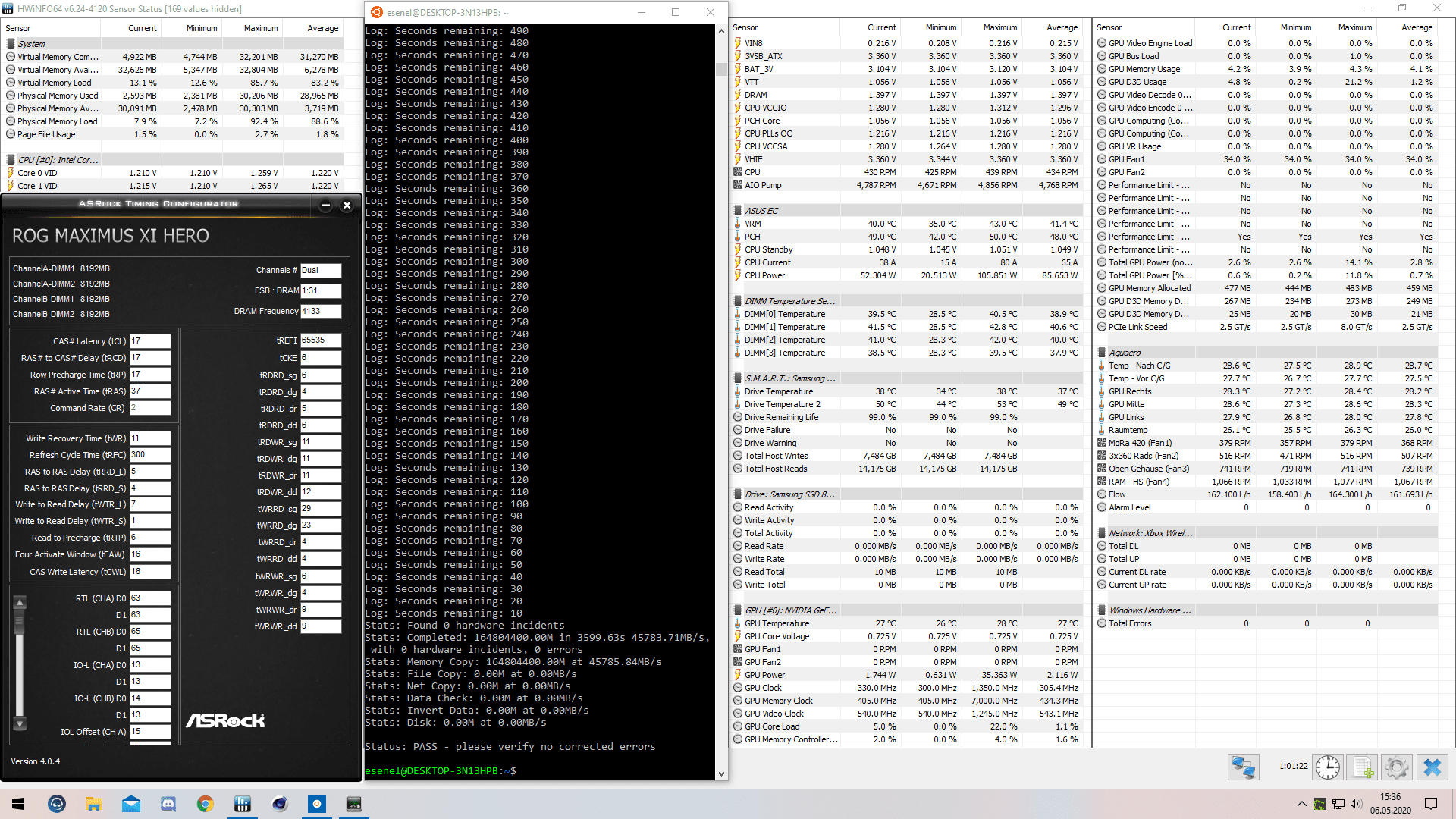Click the esenel@DESKTOP terminal prompt line

coord(441,771)
